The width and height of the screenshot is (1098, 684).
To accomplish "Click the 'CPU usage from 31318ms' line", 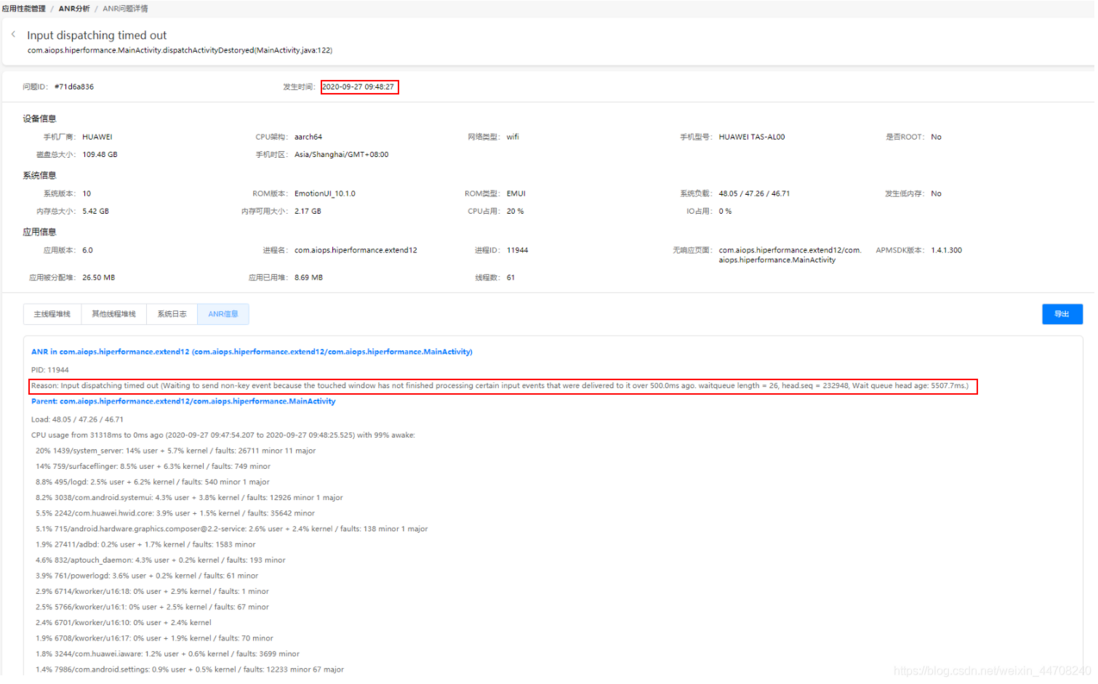I will click(x=223, y=435).
